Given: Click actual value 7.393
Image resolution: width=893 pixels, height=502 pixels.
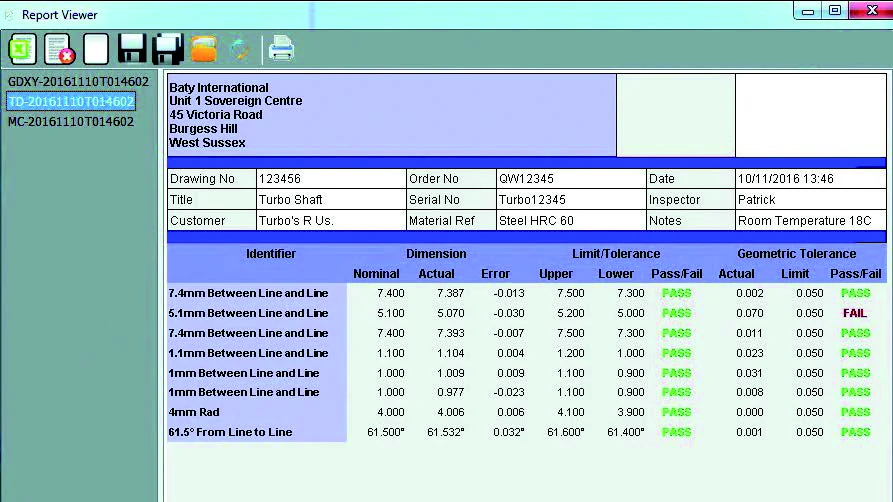Looking at the screenshot, I should [450, 333].
